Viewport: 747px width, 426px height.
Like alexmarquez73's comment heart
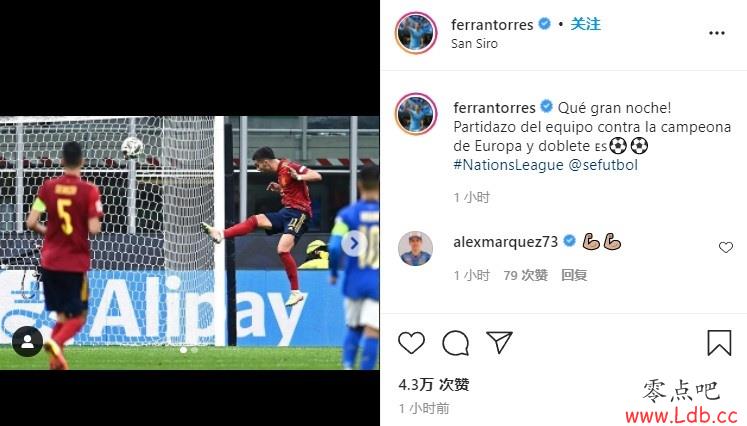pyautogui.click(x=726, y=247)
